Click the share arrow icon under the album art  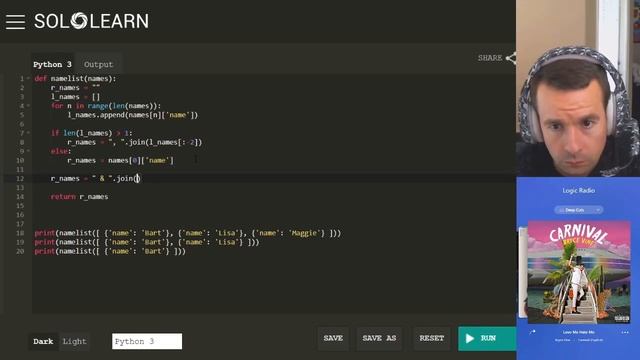pos(532,332)
